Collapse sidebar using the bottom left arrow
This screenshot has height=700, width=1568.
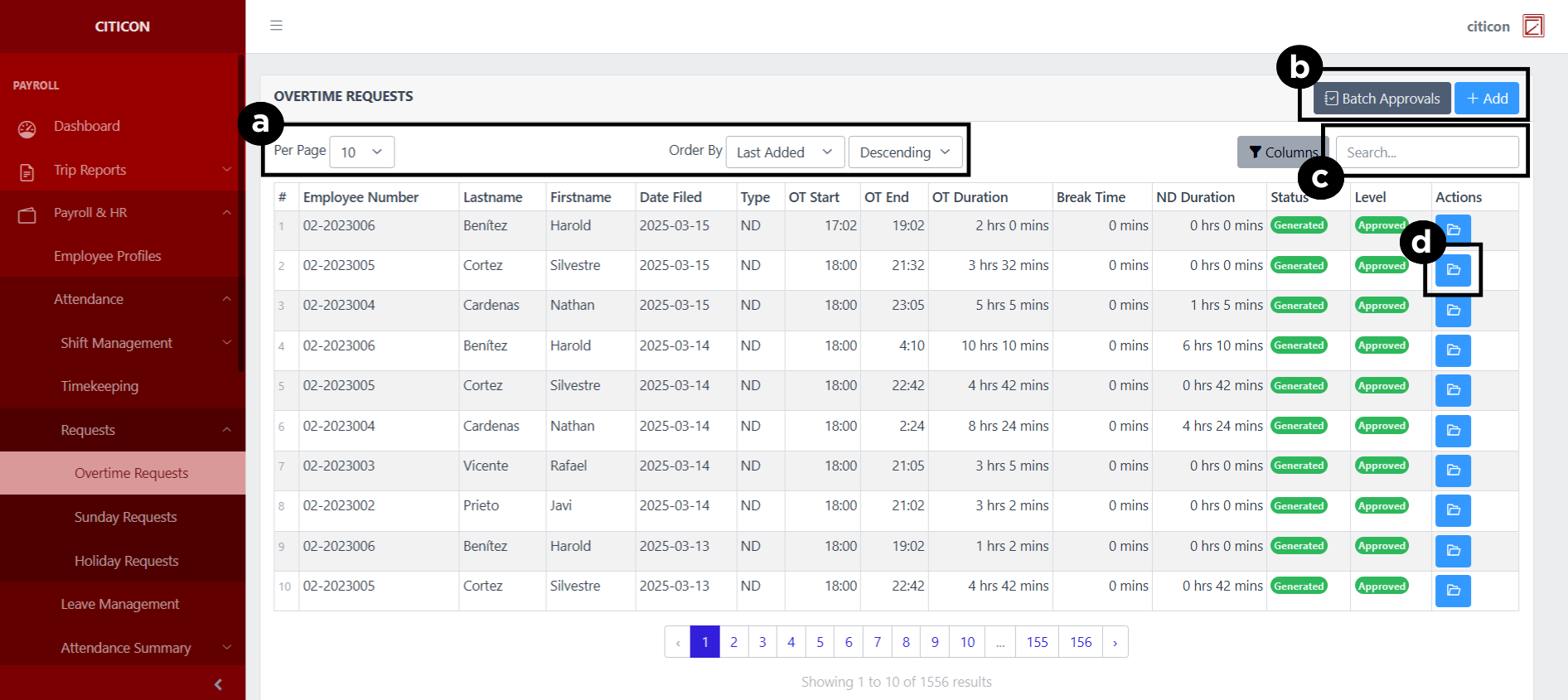(x=218, y=684)
